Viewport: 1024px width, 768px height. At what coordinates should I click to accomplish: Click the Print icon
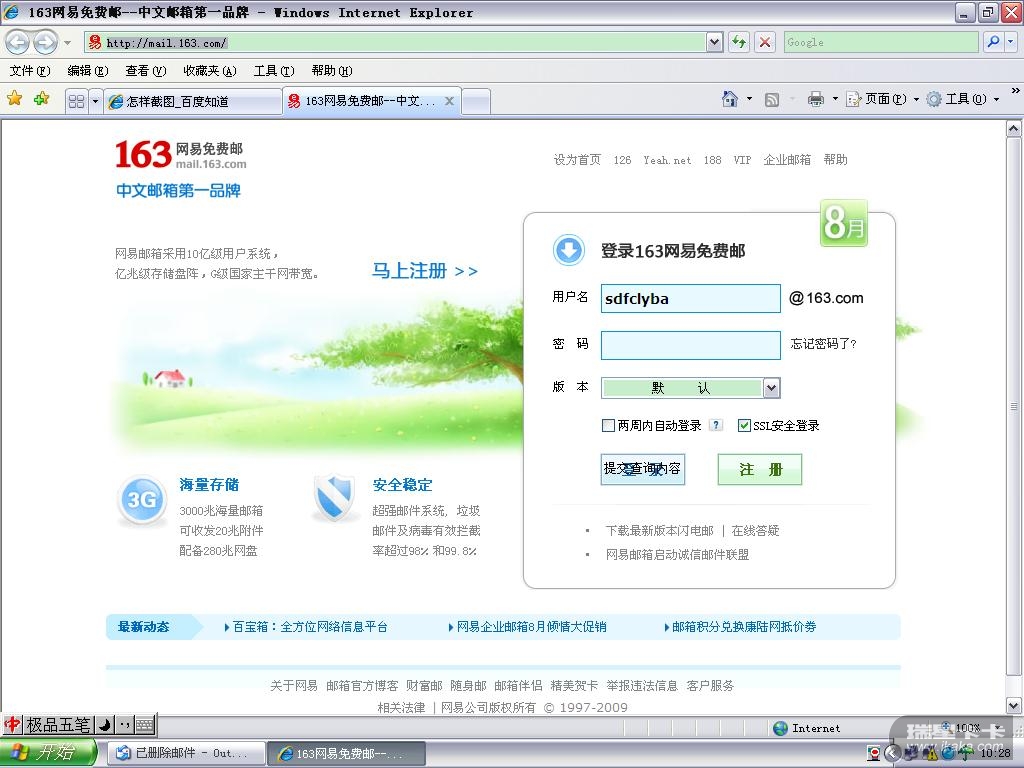pyautogui.click(x=816, y=99)
